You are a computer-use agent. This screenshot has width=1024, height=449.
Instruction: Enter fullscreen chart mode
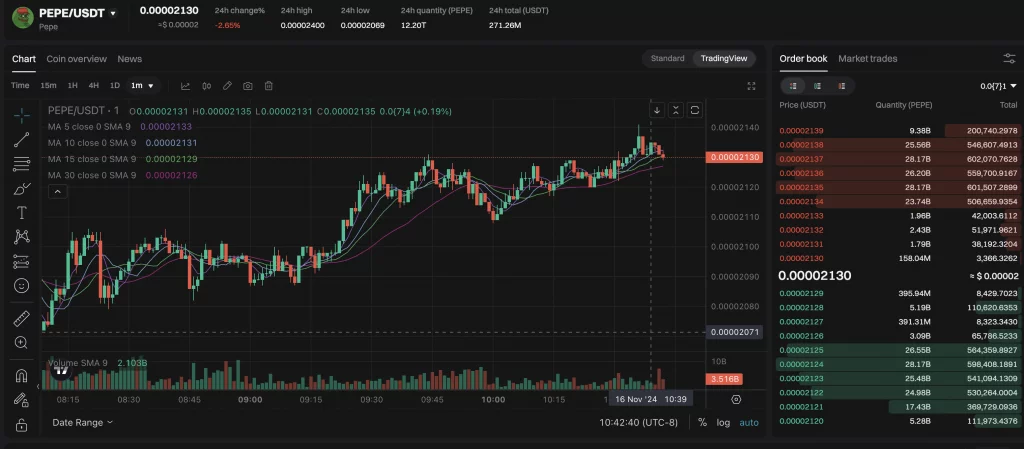751,85
